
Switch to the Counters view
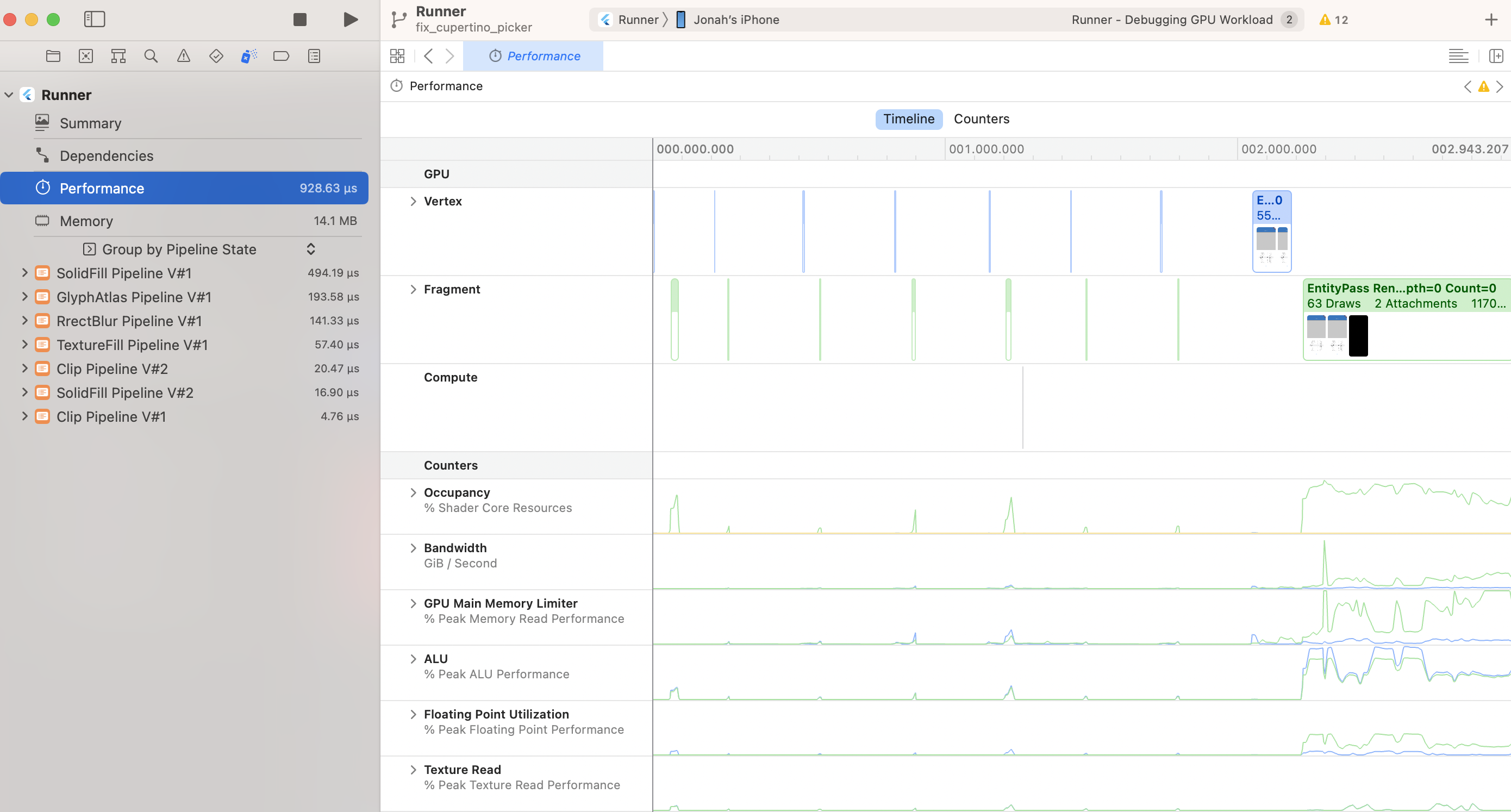(981, 119)
